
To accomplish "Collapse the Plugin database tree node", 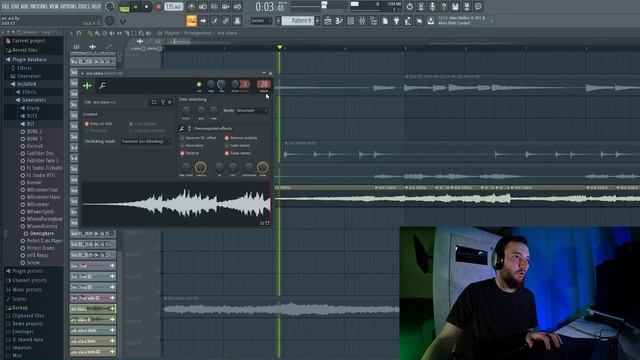I will pos(29,60).
